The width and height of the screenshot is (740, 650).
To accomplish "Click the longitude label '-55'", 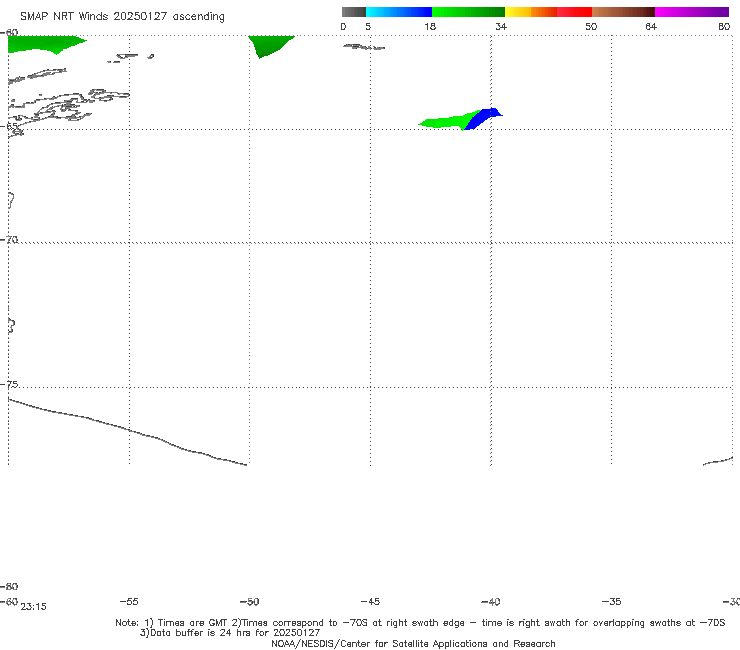I will 129,601.
